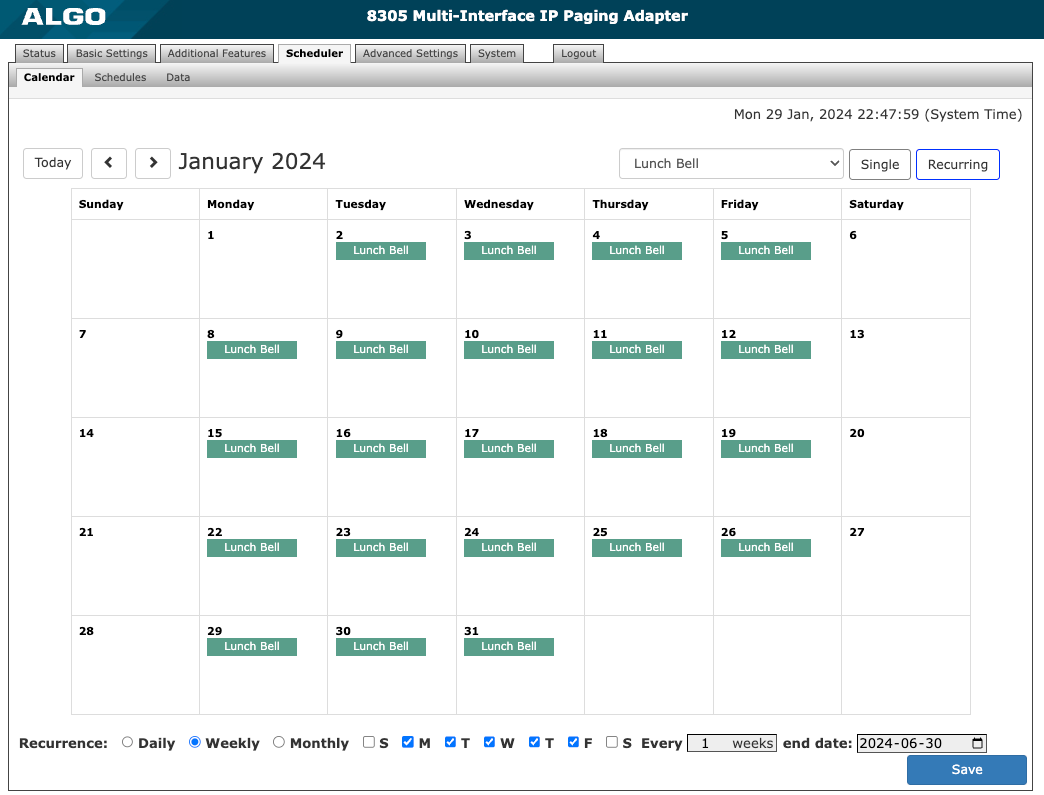Select the Monthly recurrence option

pos(279,742)
